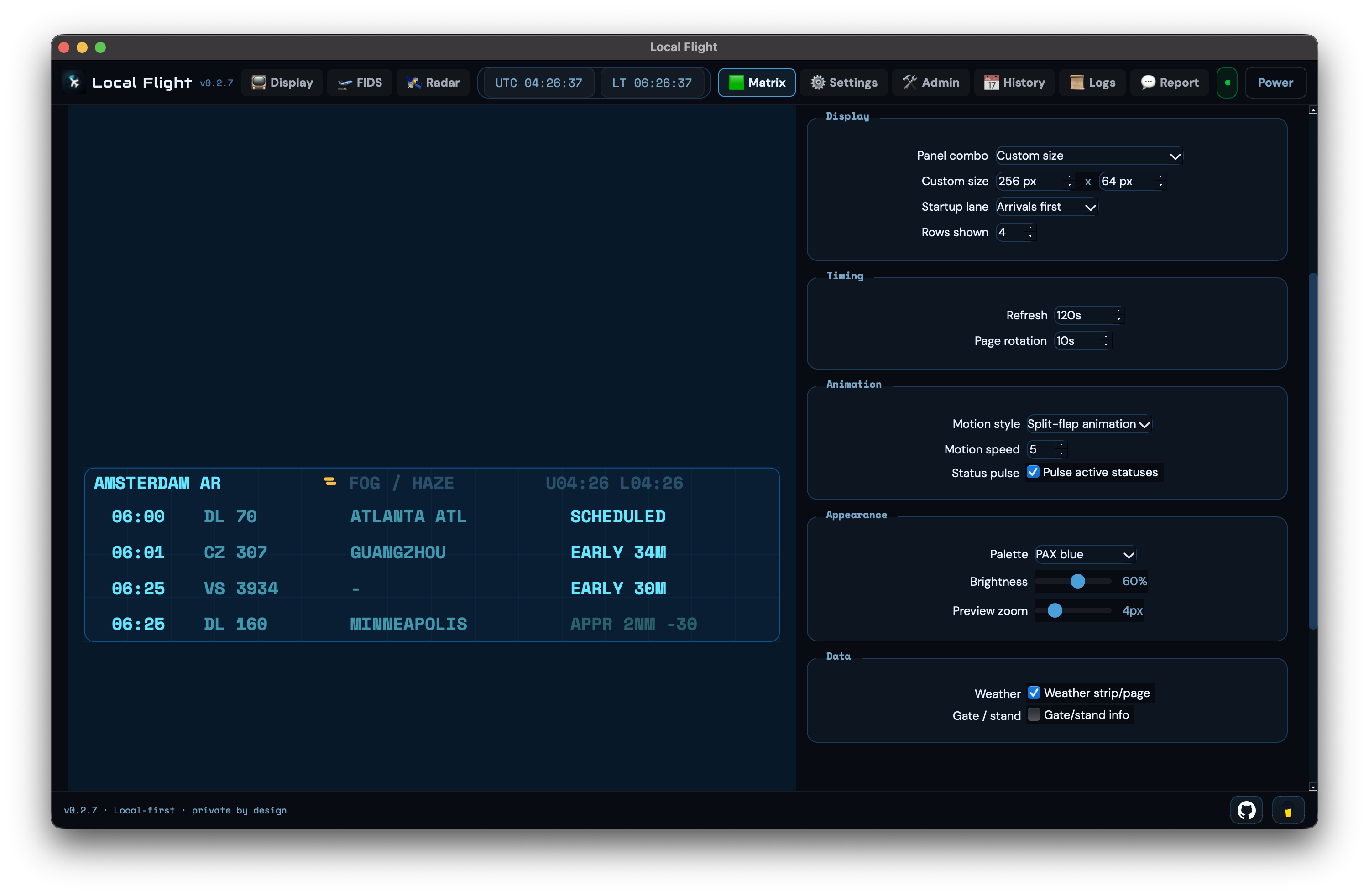Click the MINNEAPOLIS destination text
Viewport: 1369px width, 896px height.
click(x=408, y=625)
